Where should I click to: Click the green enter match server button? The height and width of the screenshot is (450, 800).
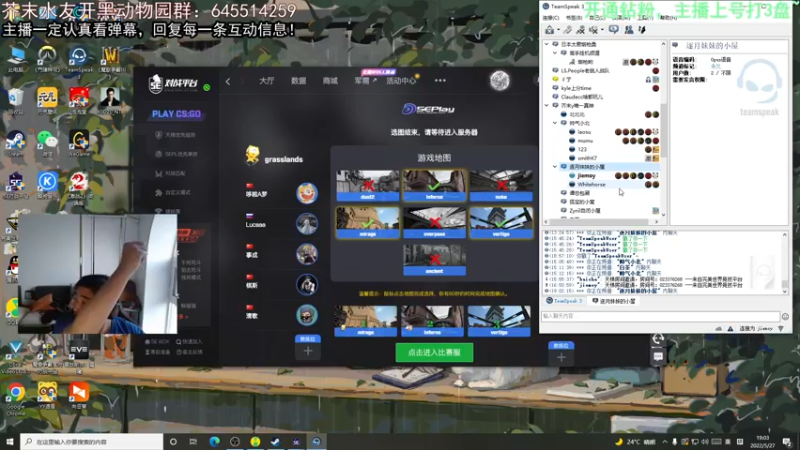pos(434,353)
